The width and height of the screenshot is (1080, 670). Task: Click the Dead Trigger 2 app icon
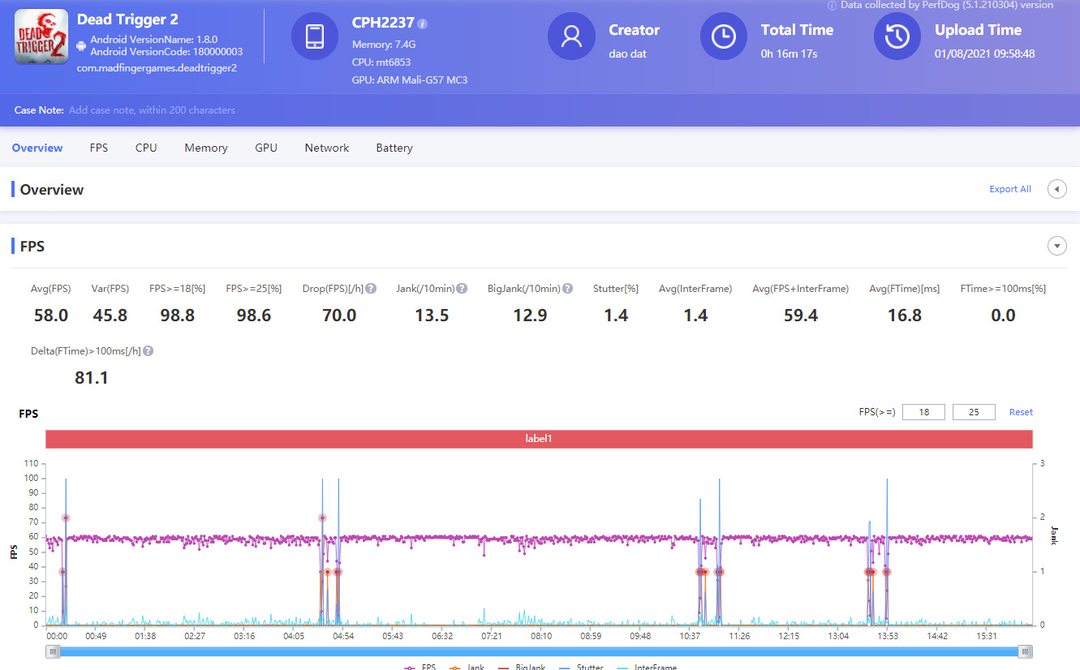click(41, 37)
